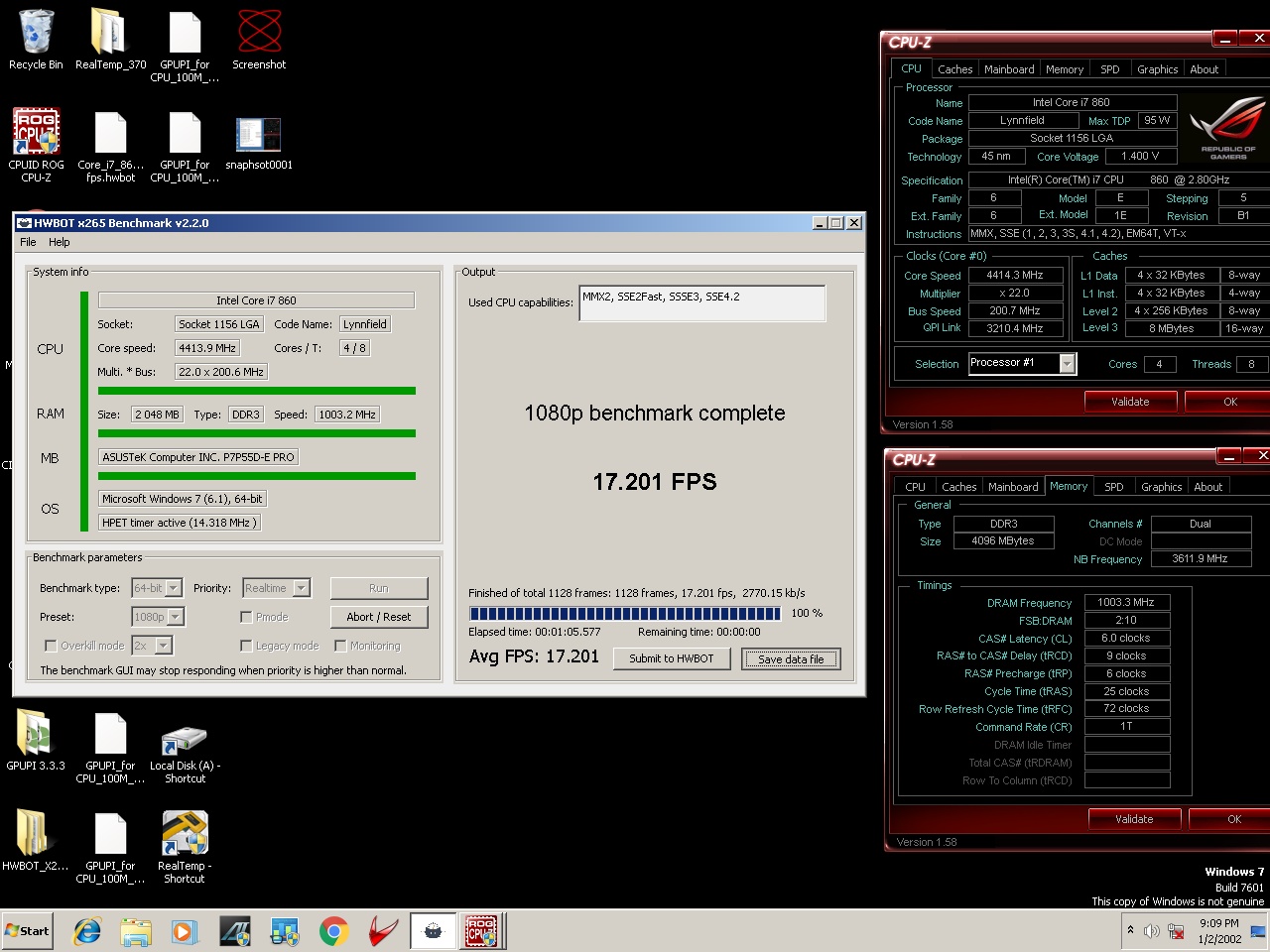
Task: Open Windows Media Player from taskbar
Action: point(184,931)
